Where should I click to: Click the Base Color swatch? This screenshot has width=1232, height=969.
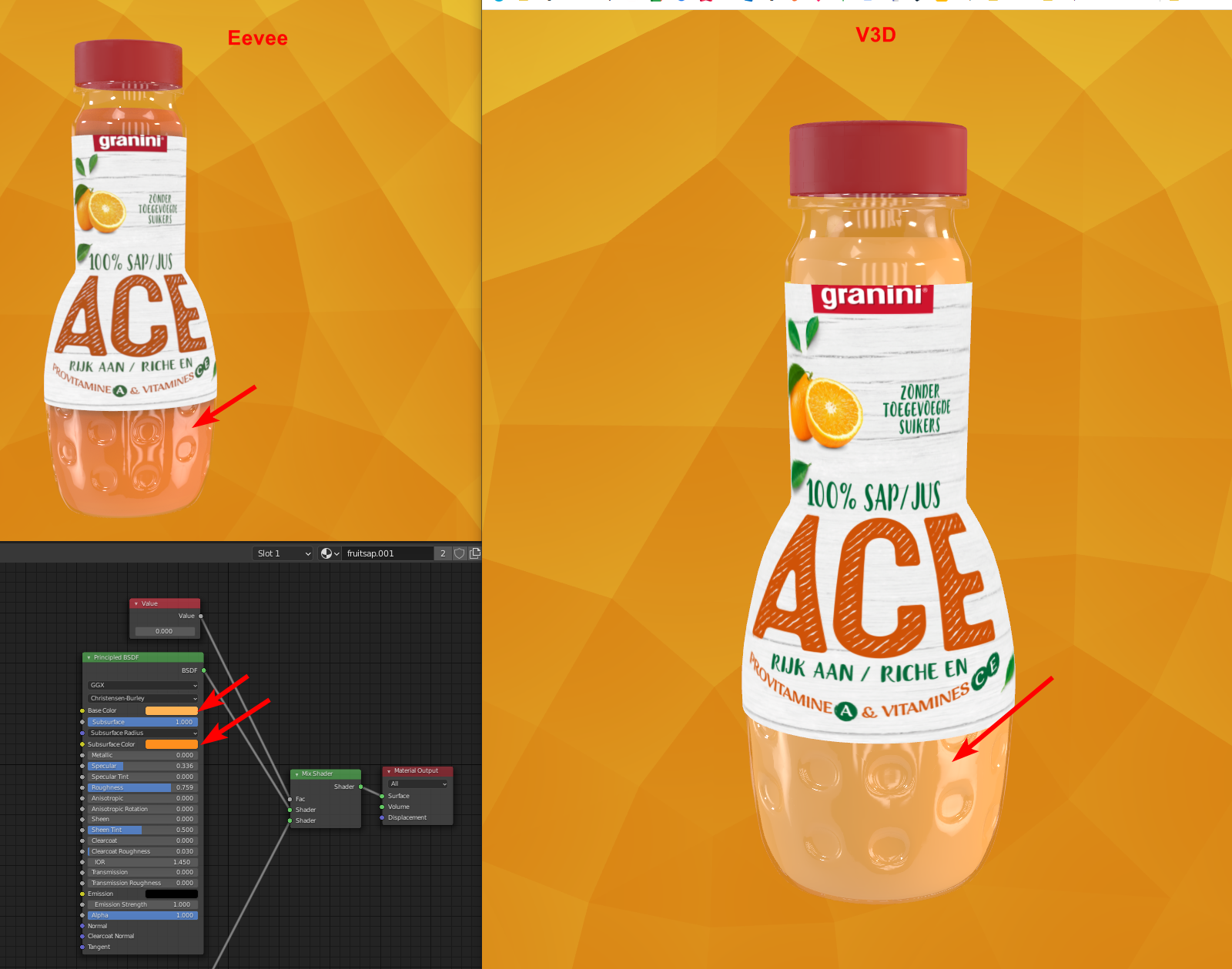click(172, 710)
